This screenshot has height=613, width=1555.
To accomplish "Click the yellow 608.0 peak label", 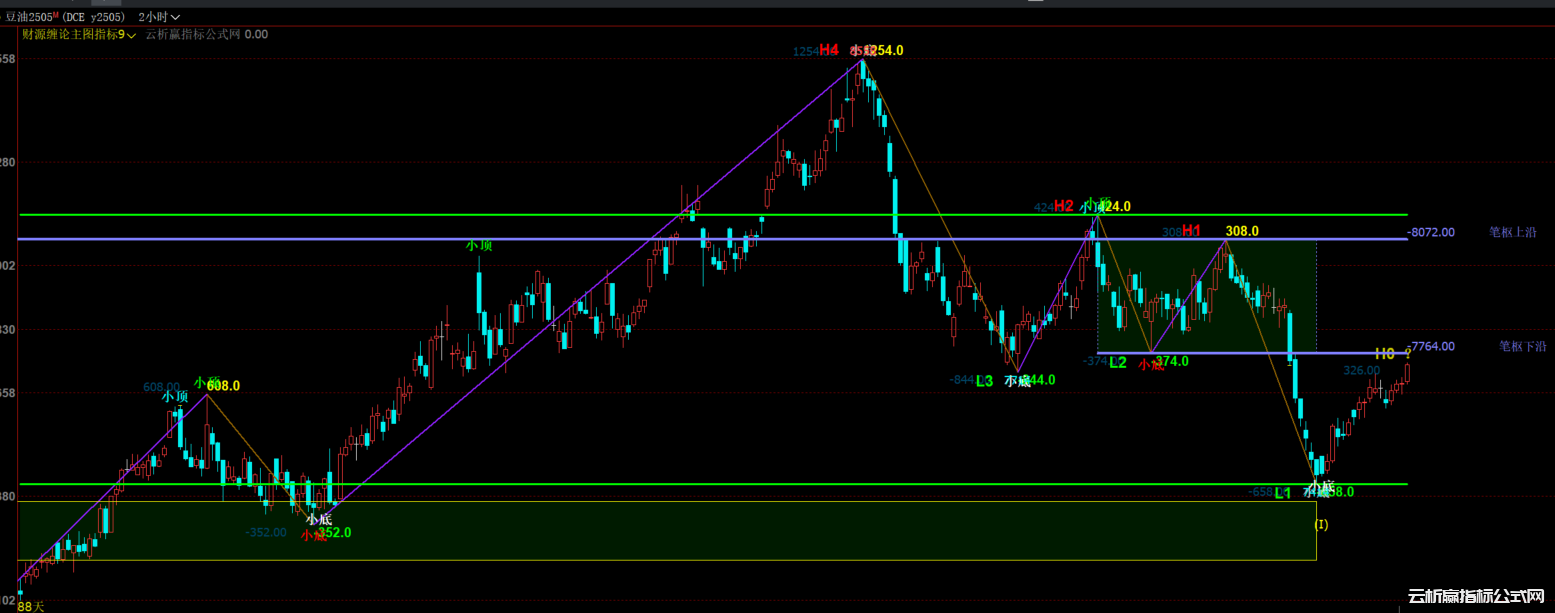I will 223,385.
